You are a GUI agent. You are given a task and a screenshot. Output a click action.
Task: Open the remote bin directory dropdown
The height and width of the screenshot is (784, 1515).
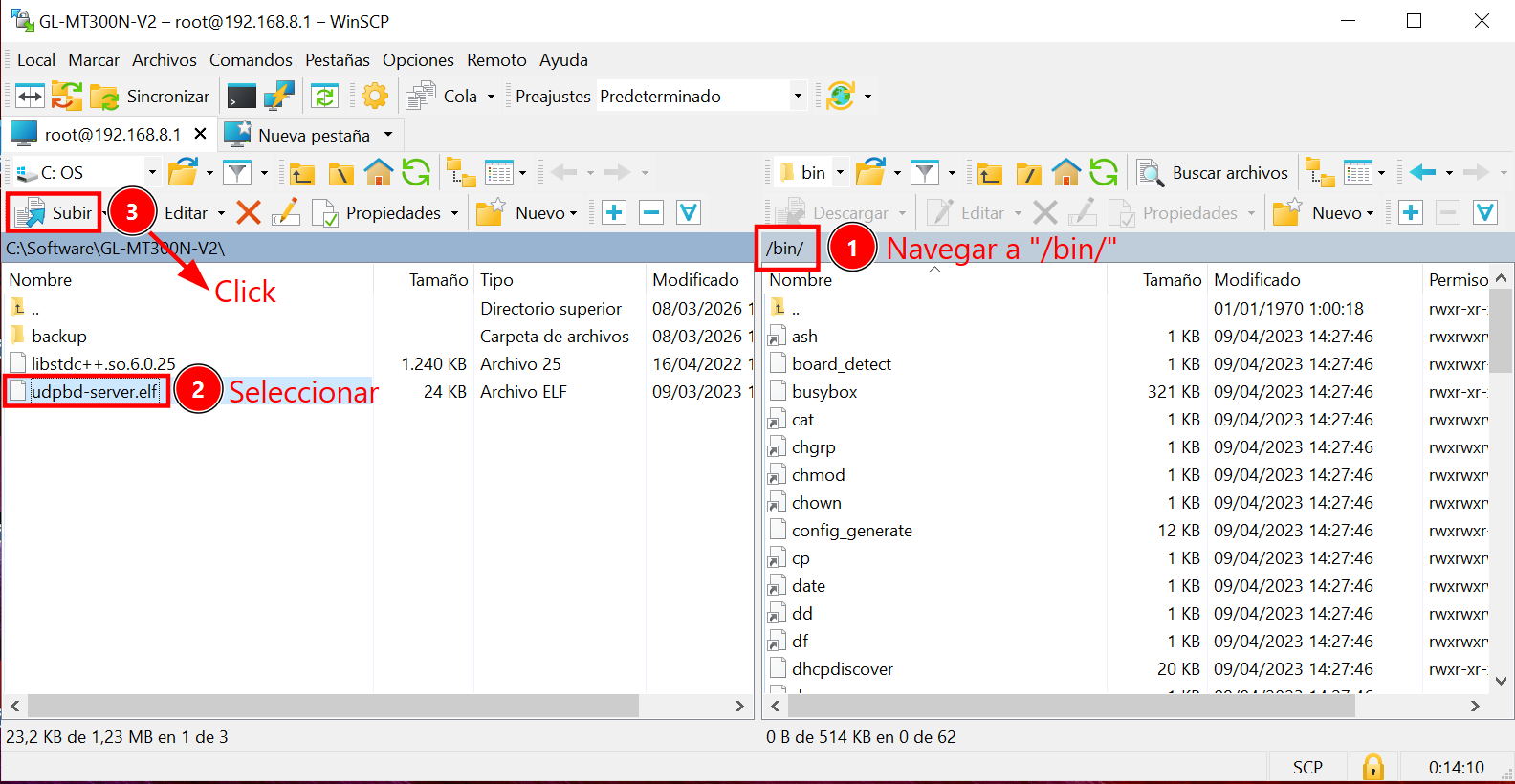(840, 173)
